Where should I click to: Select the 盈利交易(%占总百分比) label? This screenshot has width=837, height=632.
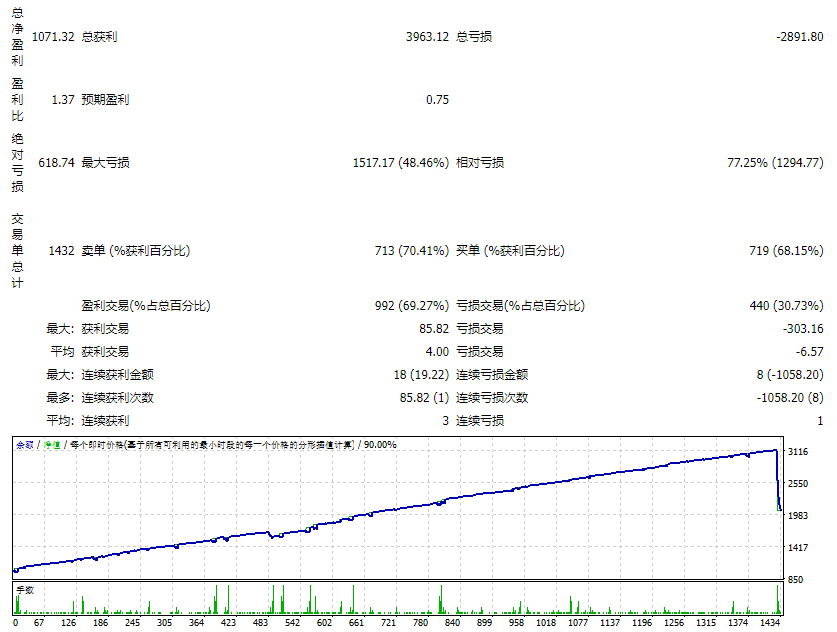point(146,306)
